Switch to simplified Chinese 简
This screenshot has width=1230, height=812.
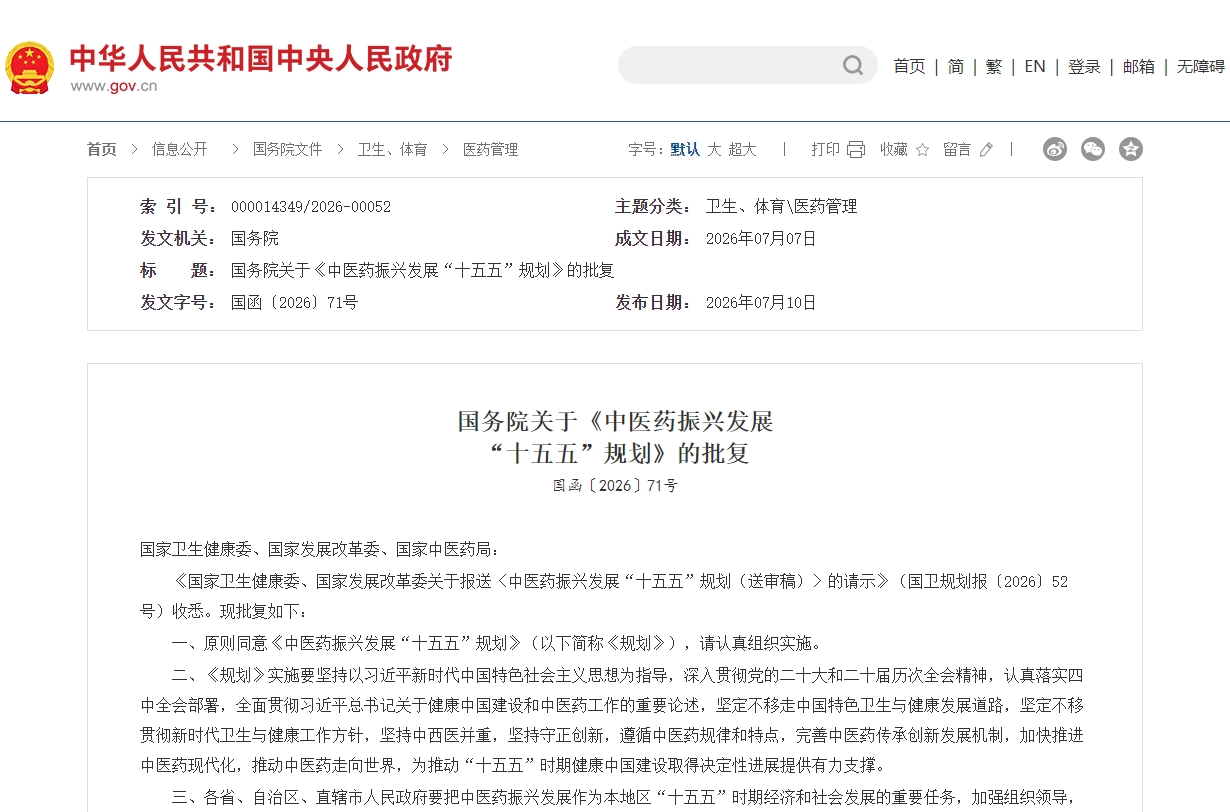point(956,67)
